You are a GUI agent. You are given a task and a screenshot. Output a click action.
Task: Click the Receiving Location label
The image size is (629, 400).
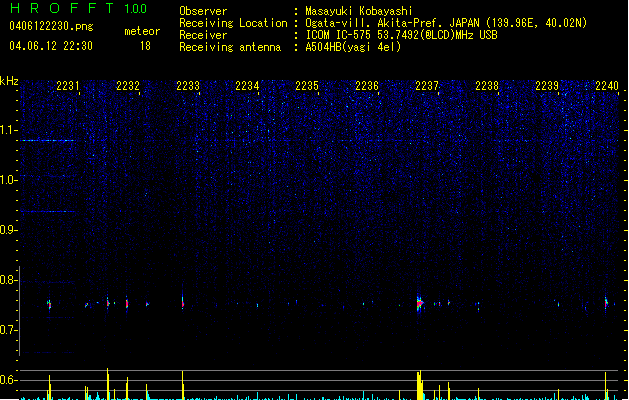[x=233, y=23]
